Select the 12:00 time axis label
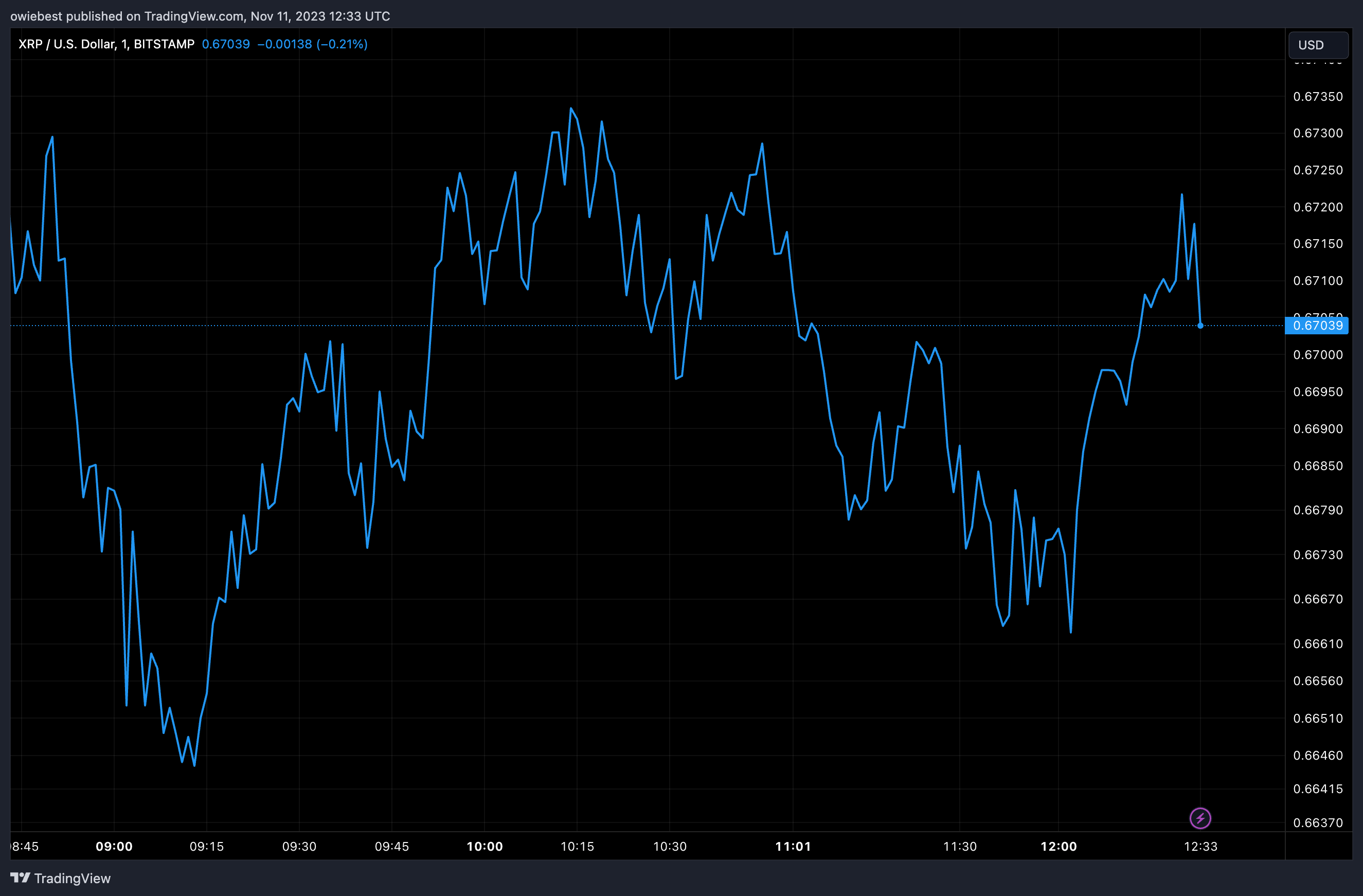This screenshot has height=896, width=1363. [x=1059, y=846]
